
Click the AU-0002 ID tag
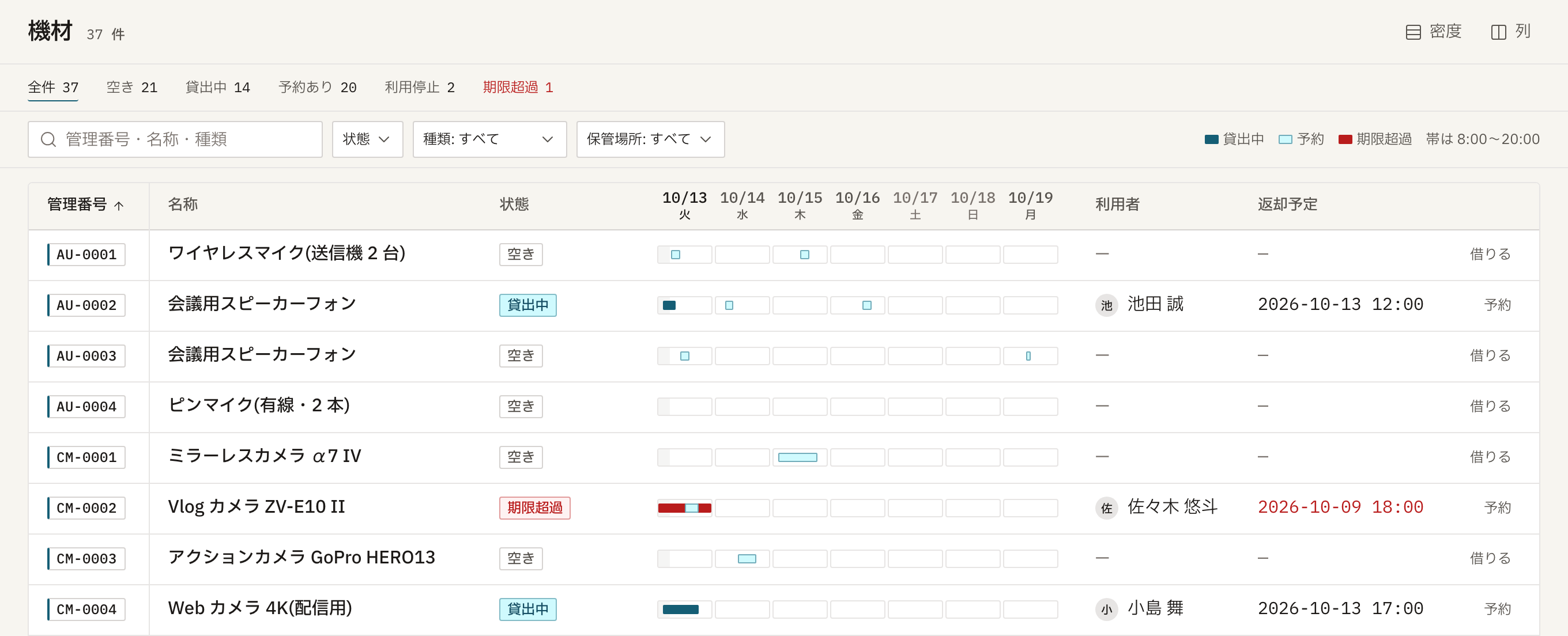[86, 305]
